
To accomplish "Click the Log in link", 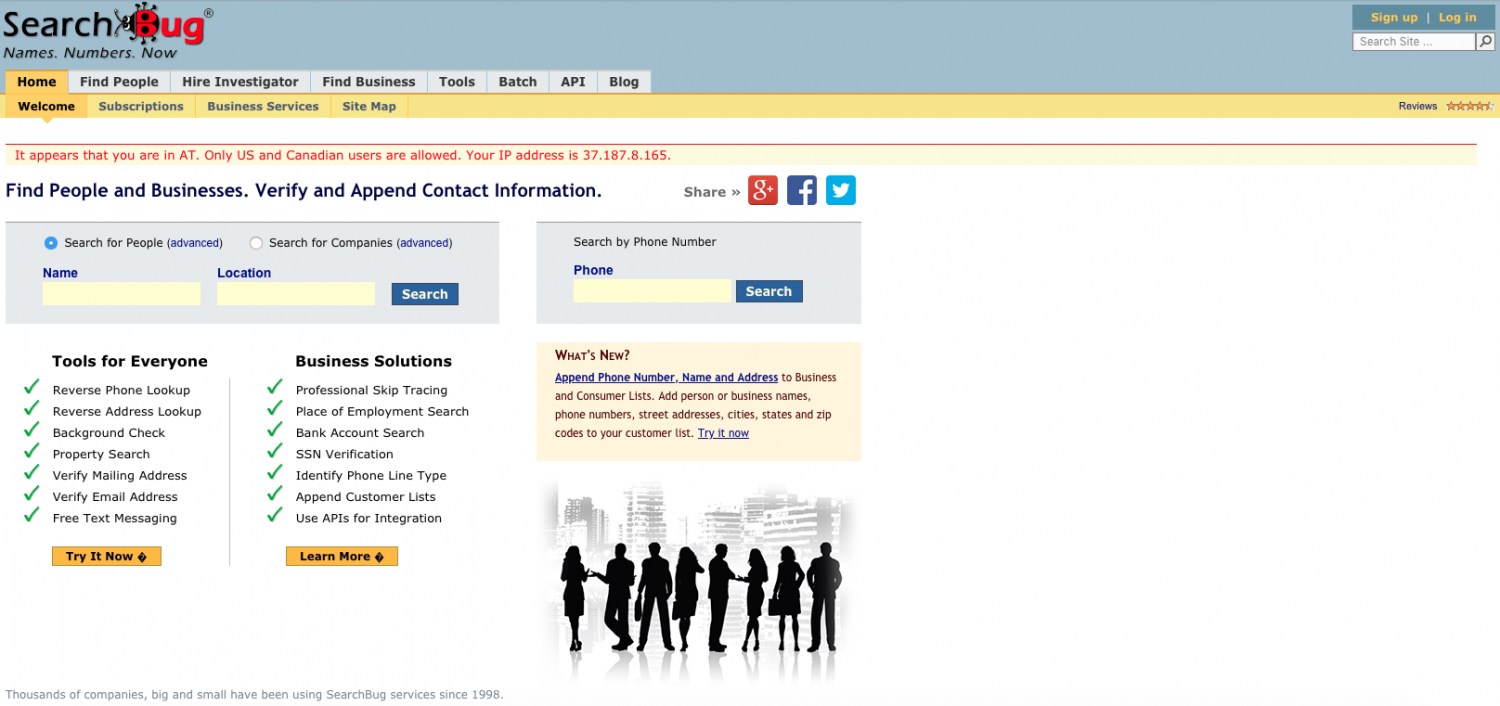I will click(1457, 17).
